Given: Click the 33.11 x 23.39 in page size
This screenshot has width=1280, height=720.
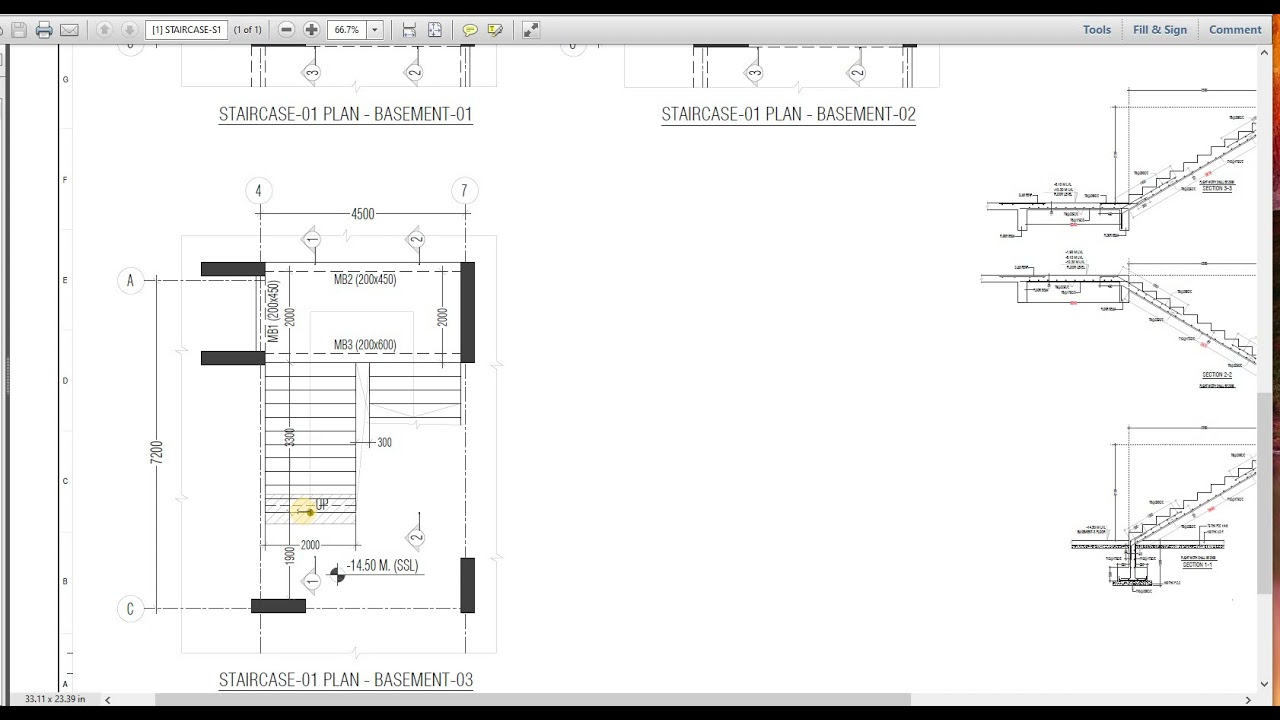Looking at the screenshot, I should (55, 699).
